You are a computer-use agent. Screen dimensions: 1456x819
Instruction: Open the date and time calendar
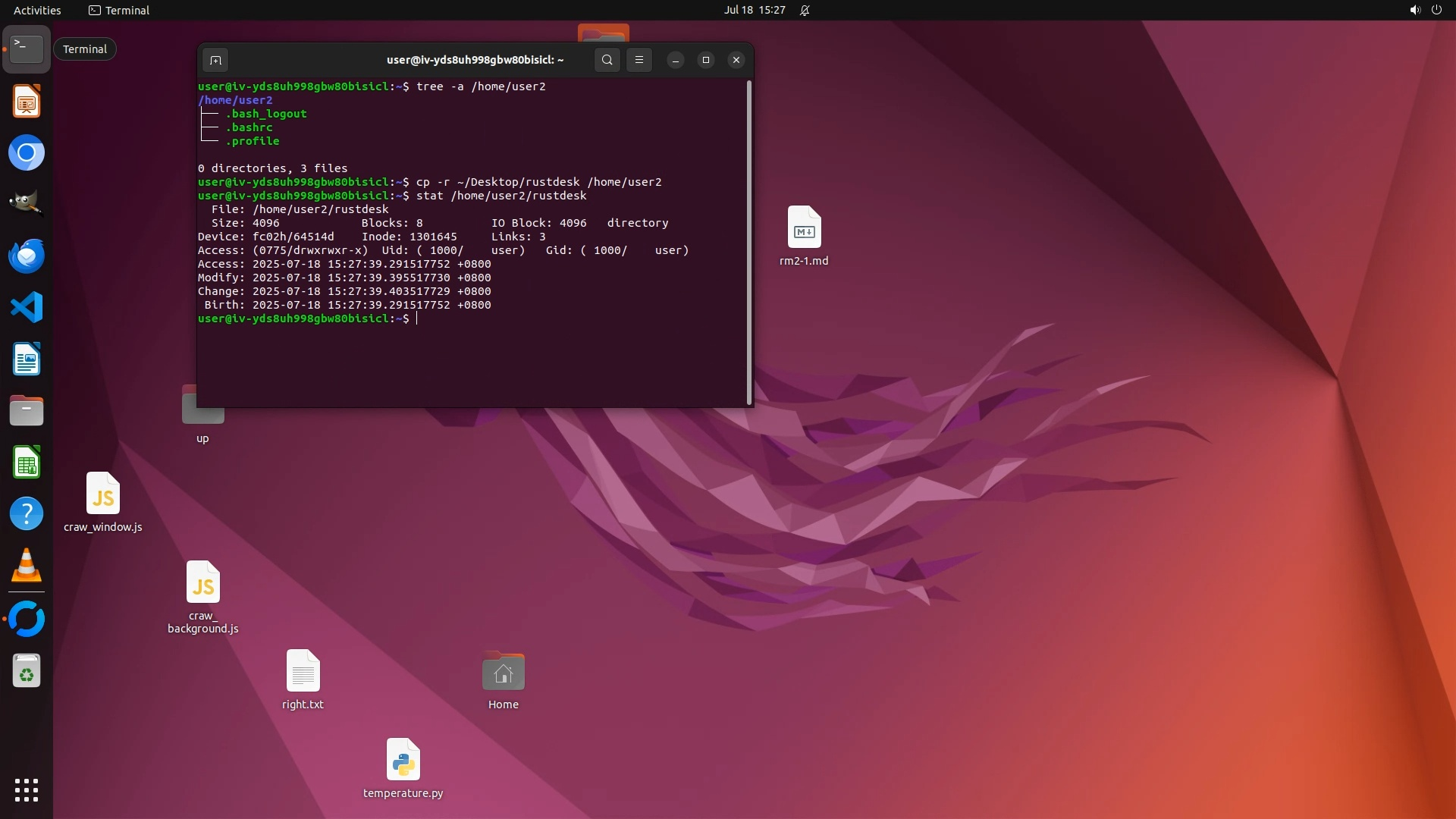(754, 10)
